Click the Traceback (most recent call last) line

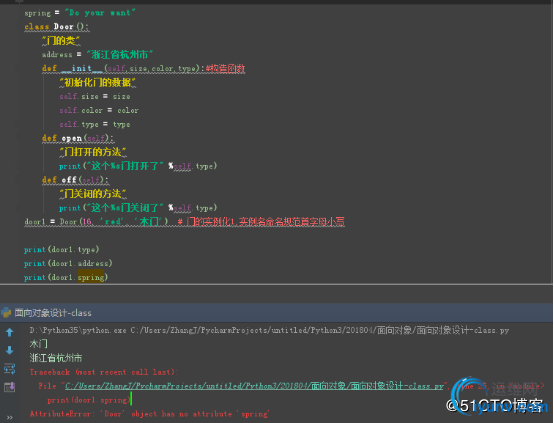click(104, 372)
